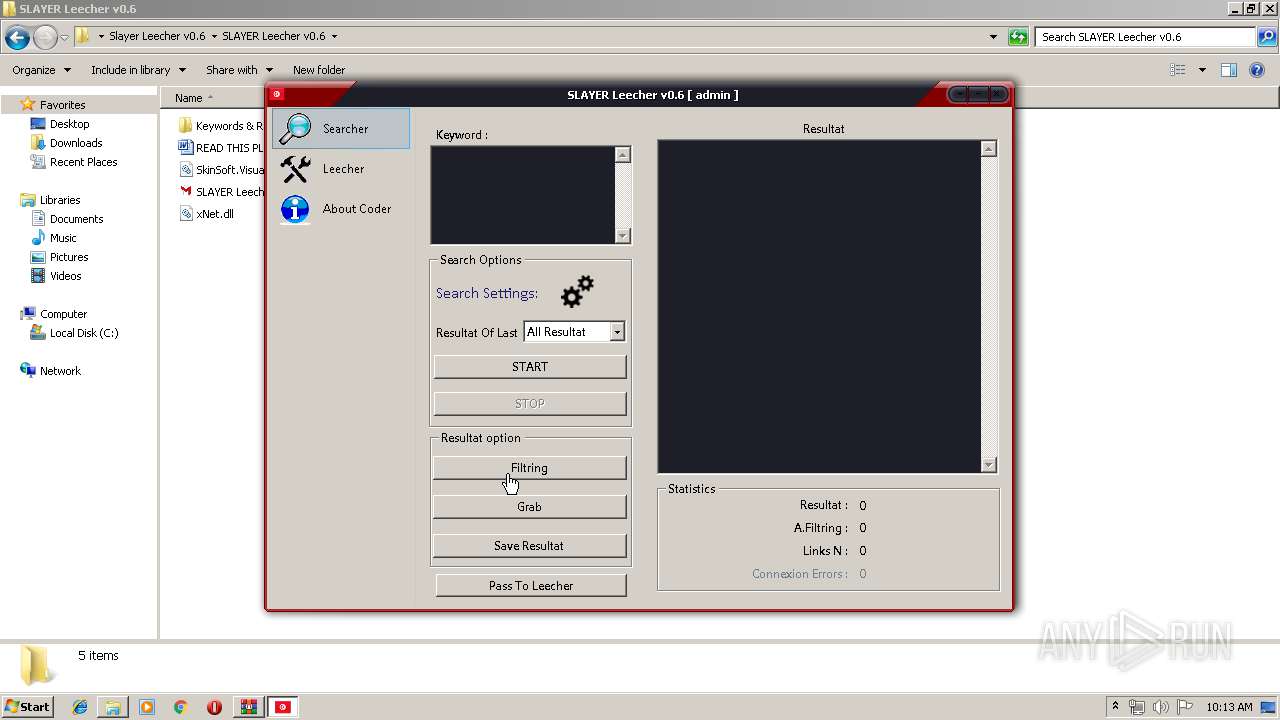Open Windows Media Player from taskbar
This screenshot has height=720, width=1280.
(147, 707)
